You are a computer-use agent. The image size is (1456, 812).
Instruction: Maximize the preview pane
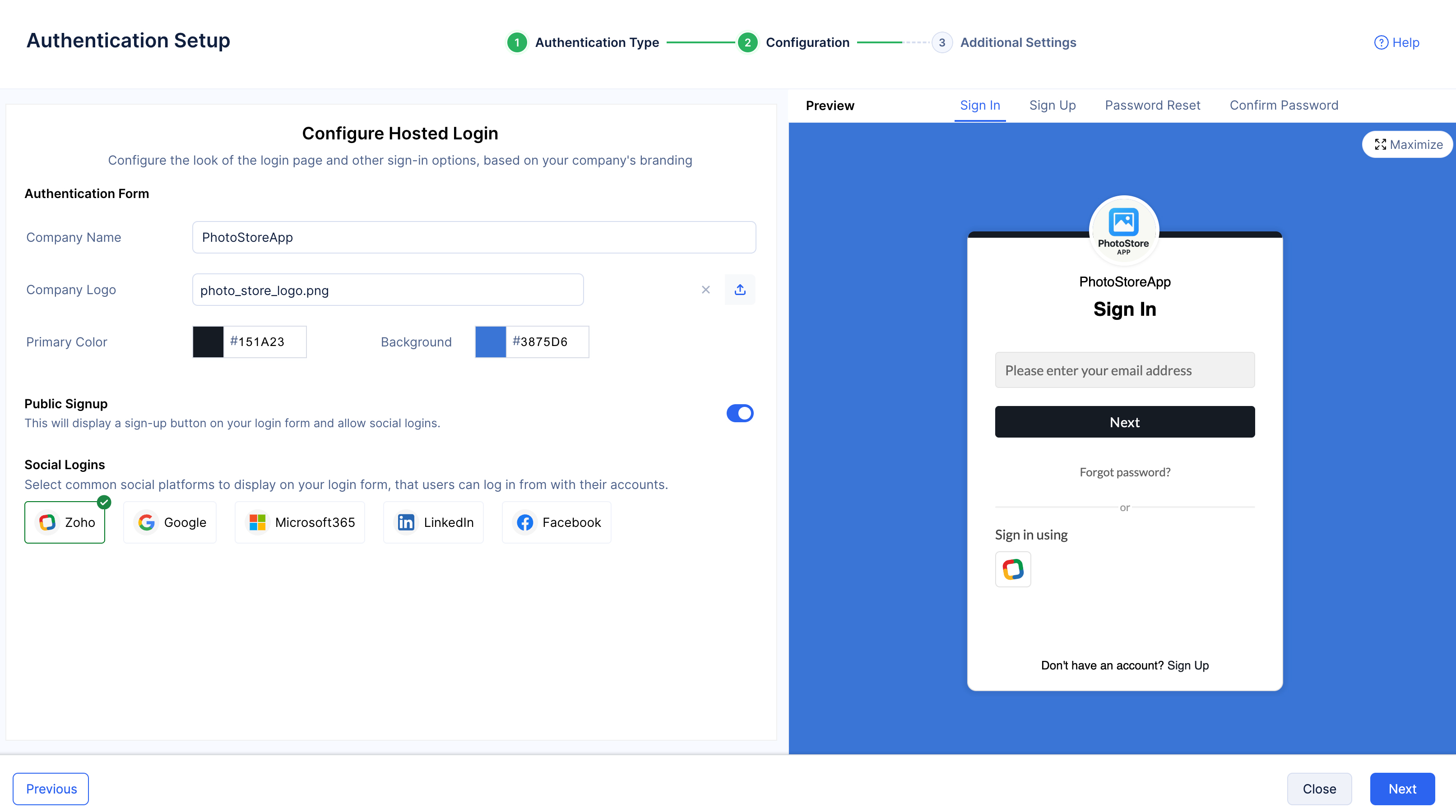1407,145
